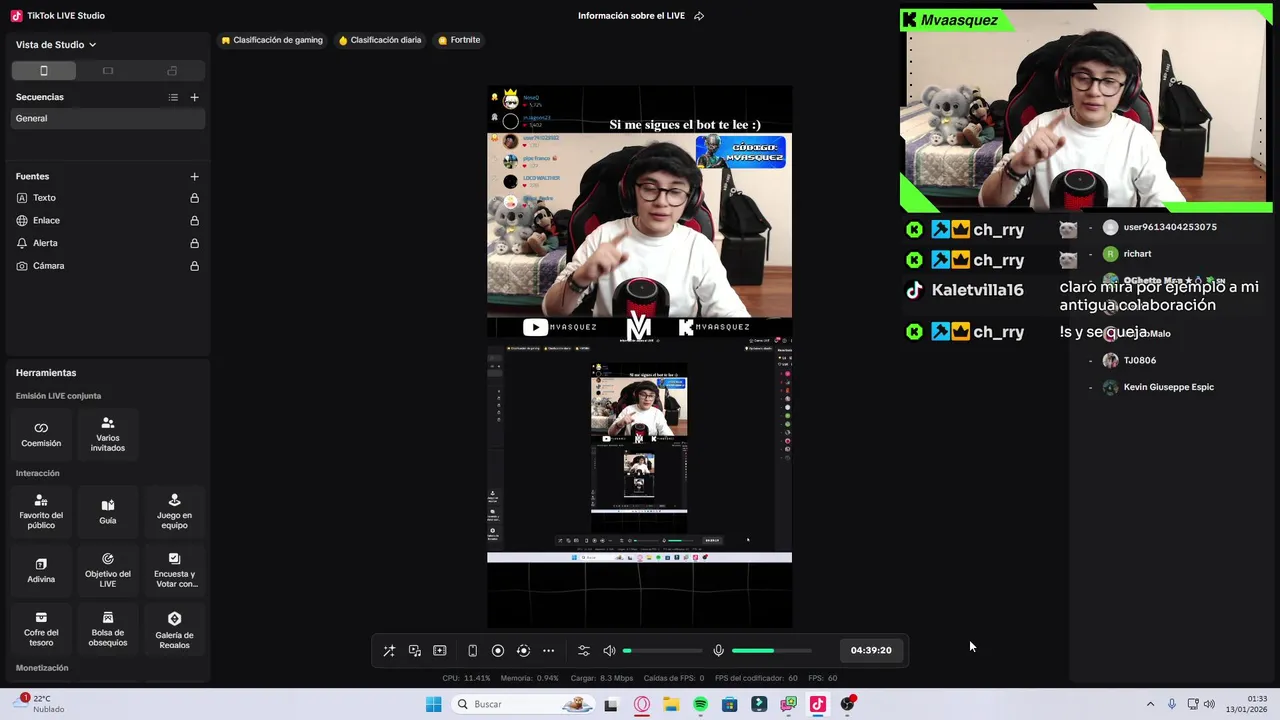The image size is (1280, 720).
Task: Click user Kevin Giuseppe Espic in viewer list
Action: click(x=1168, y=387)
